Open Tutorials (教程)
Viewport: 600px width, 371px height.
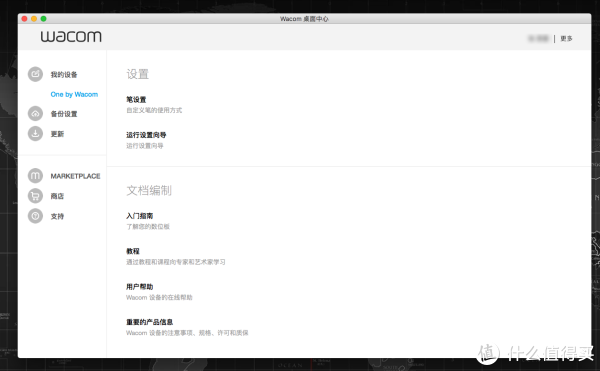133,251
